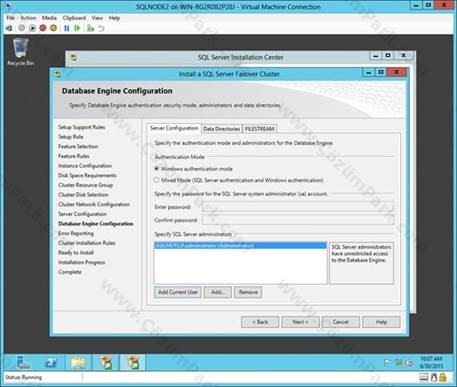Click the padlock security icon in status bar
Screen dimensions: 457x387
(x=443, y=377)
